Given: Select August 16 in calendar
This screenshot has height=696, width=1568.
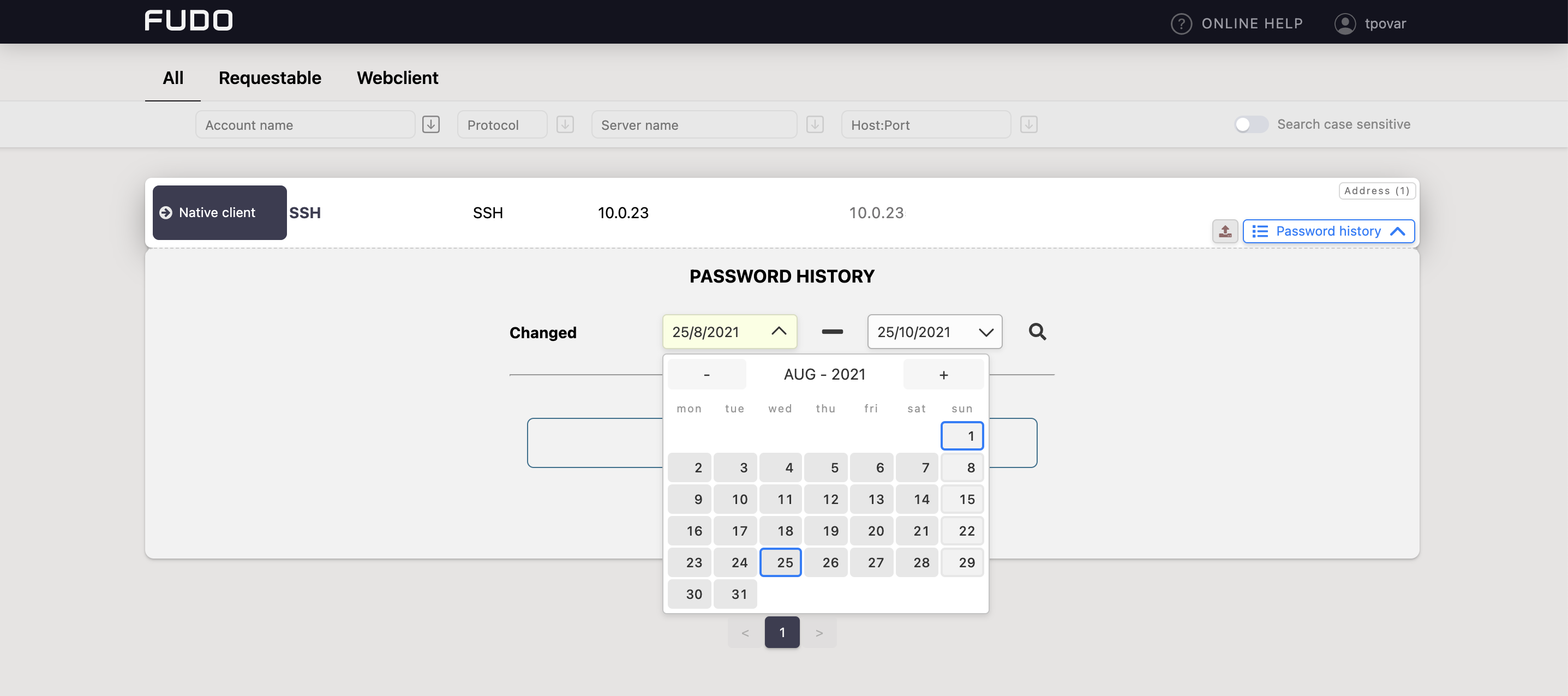Looking at the screenshot, I should (x=690, y=531).
